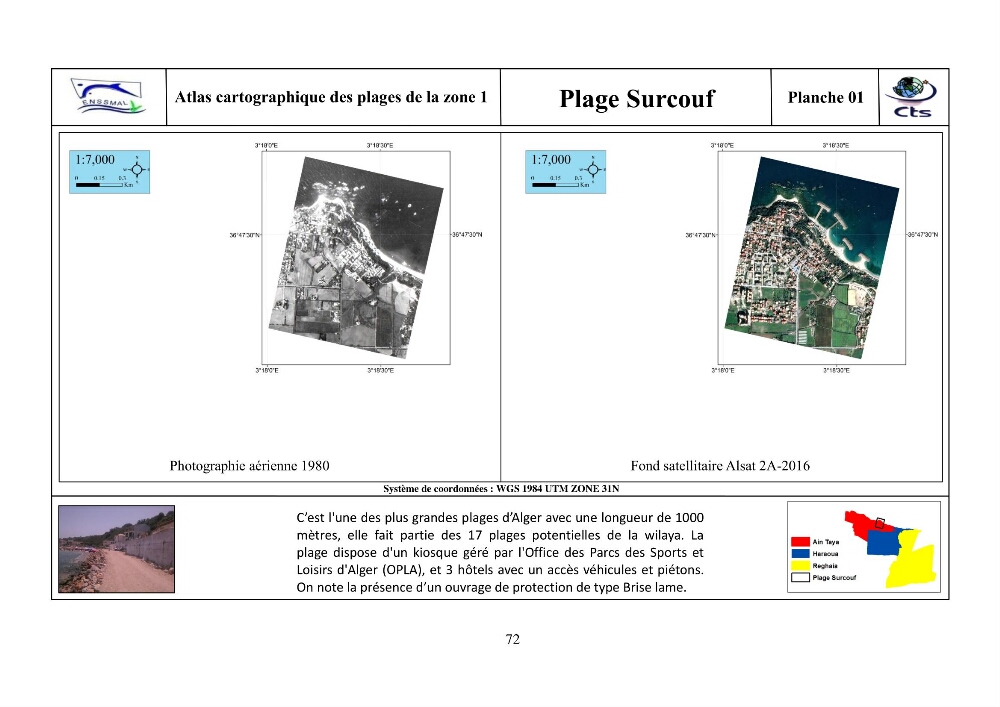Click the compass rose in left scale box
This screenshot has width=1000, height=707.
click(137, 170)
